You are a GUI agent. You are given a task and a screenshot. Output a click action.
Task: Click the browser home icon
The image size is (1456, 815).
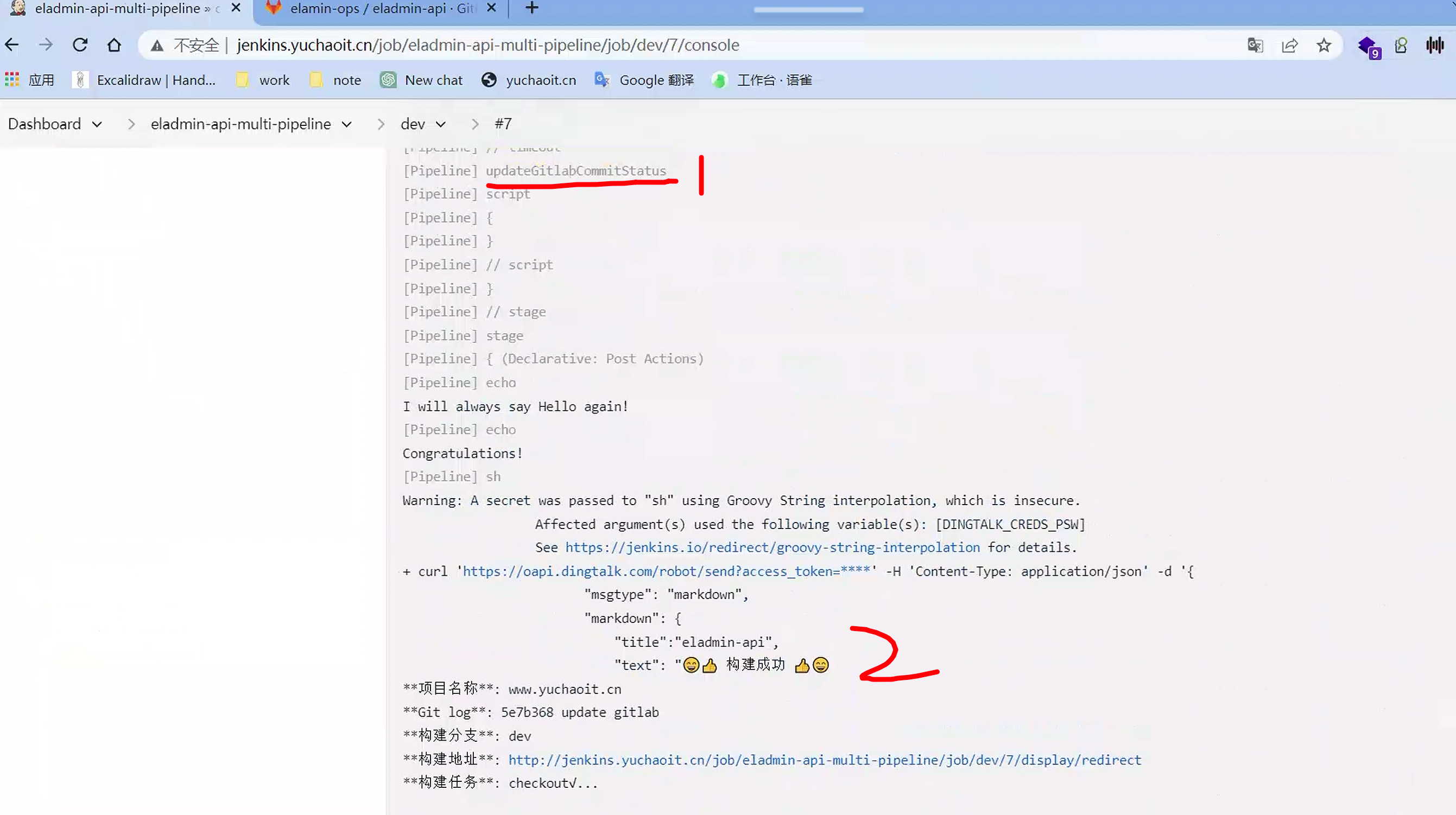click(114, 44)
